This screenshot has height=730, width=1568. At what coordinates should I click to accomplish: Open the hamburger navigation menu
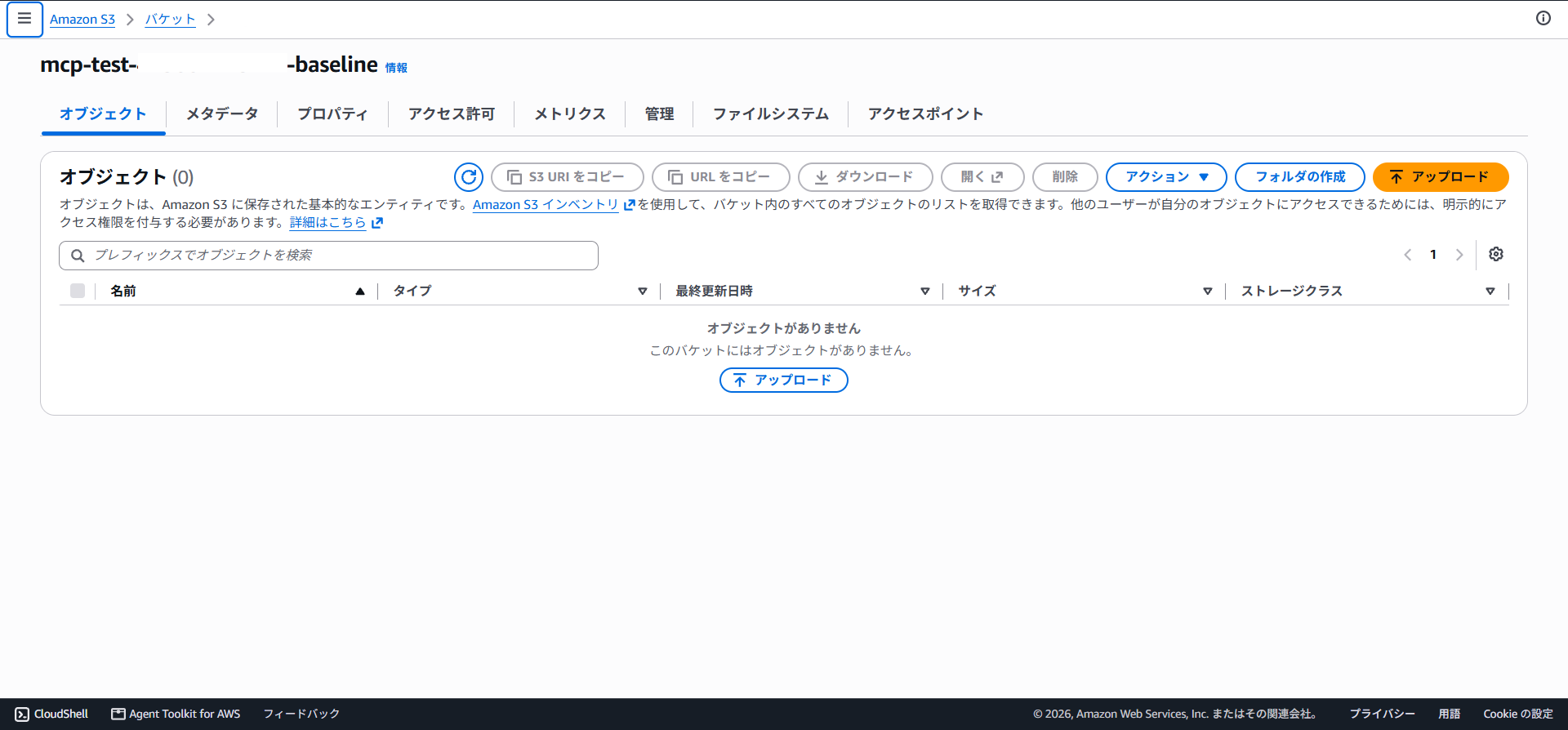click(24, 19)
